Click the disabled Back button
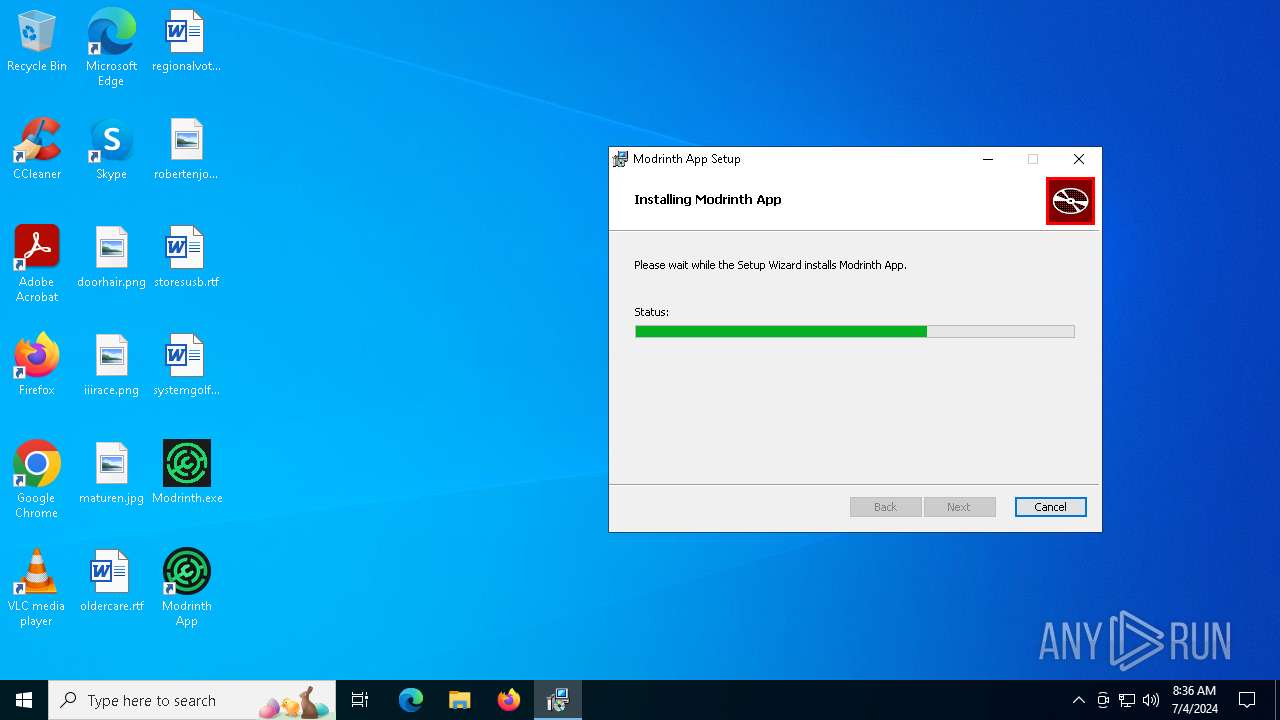1280x720 pixels. click(885, 507)
